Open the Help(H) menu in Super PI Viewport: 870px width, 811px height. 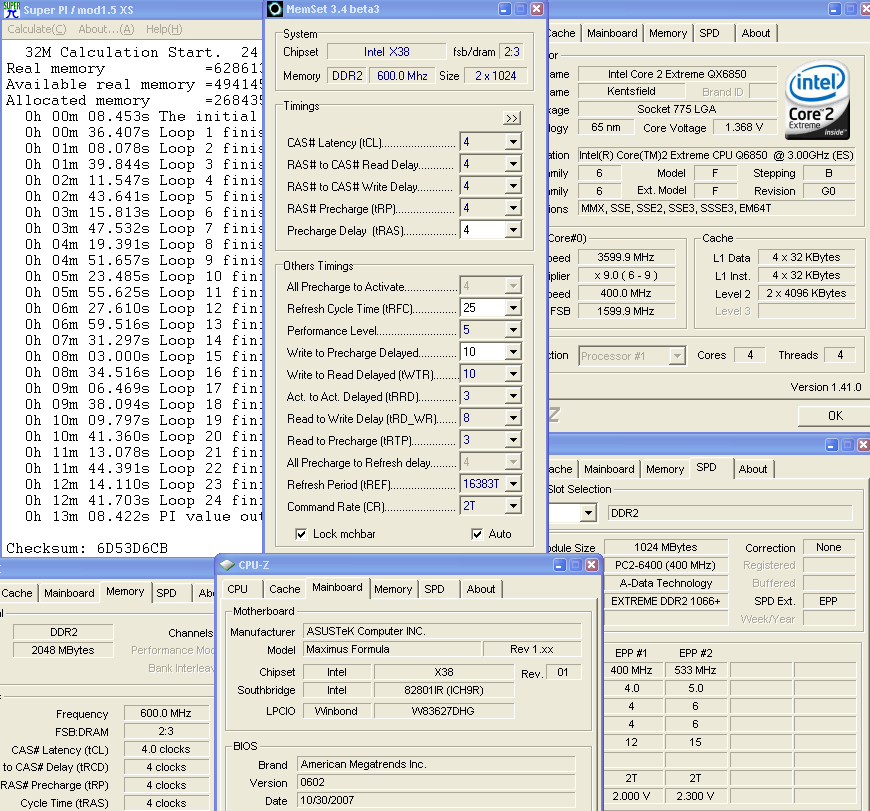(164, 29)
